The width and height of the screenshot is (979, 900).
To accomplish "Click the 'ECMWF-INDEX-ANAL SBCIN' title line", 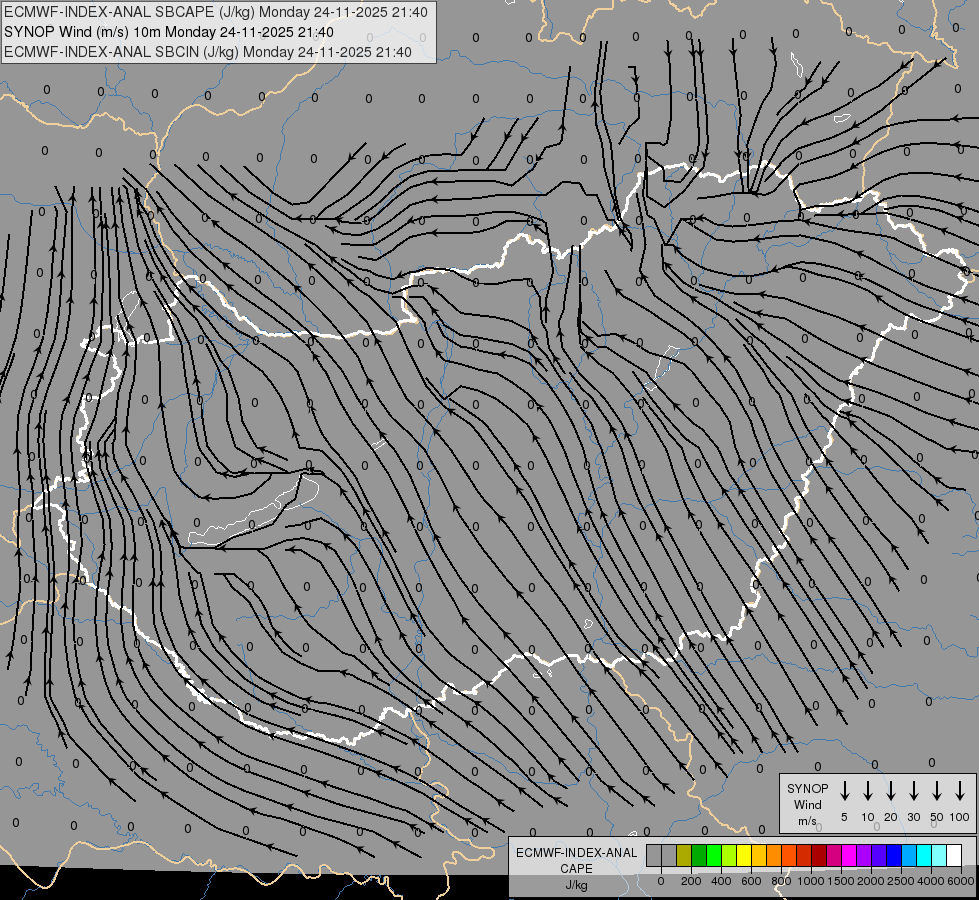I will click(x=208, y=52).
